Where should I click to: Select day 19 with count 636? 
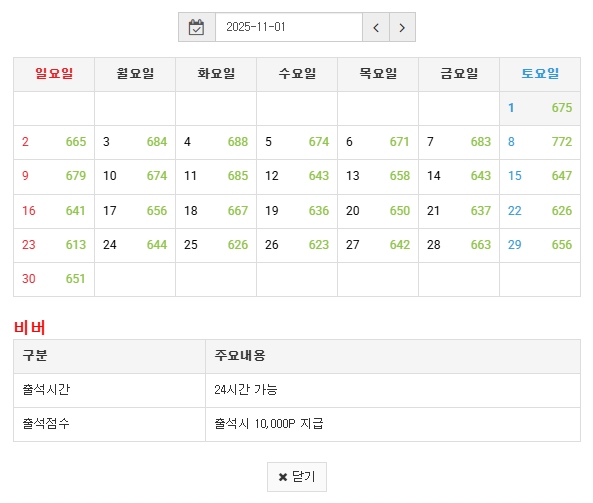(297, 211)
